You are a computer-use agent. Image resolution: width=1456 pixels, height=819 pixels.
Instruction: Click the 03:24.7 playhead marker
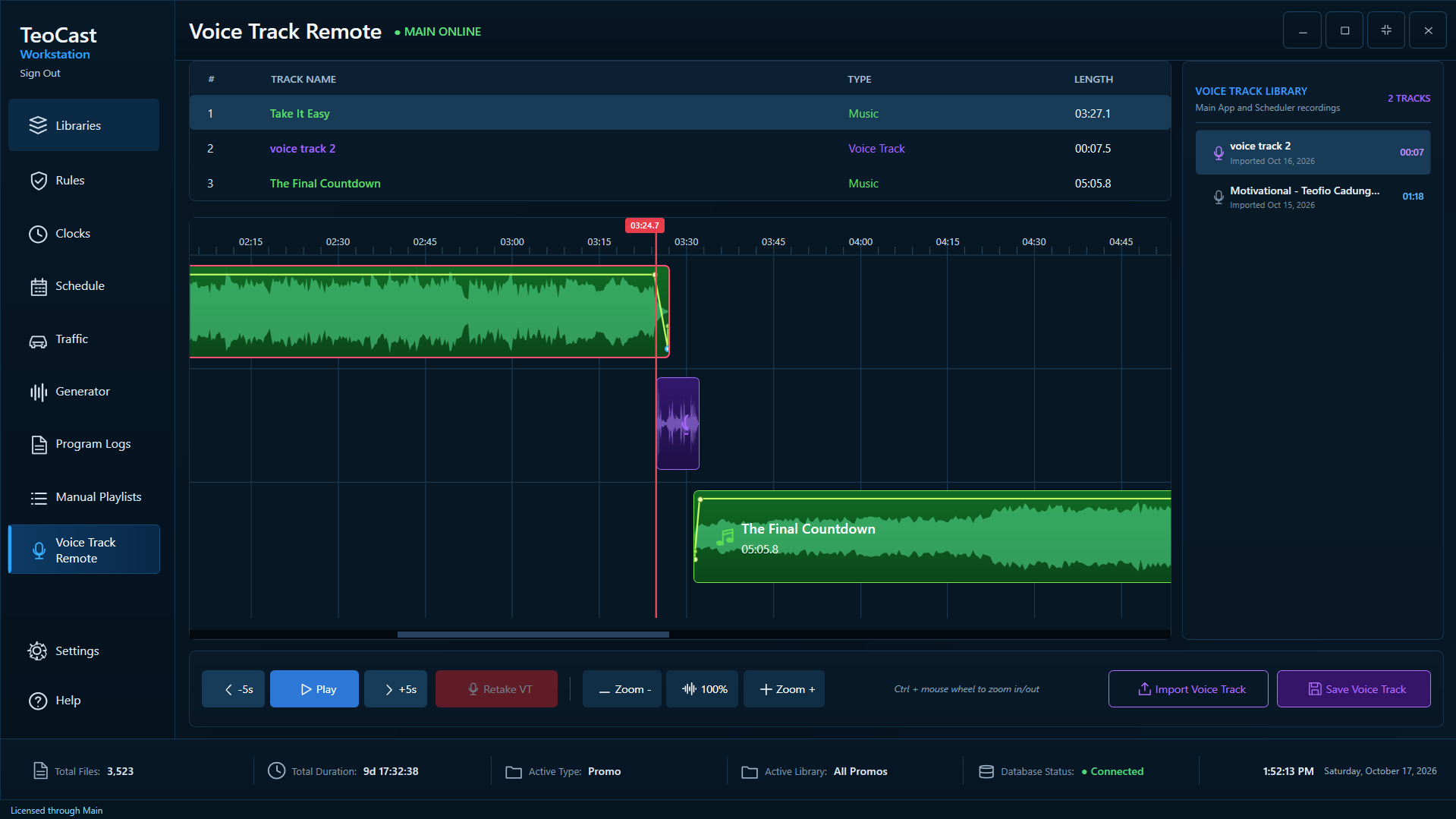point(645,225)
